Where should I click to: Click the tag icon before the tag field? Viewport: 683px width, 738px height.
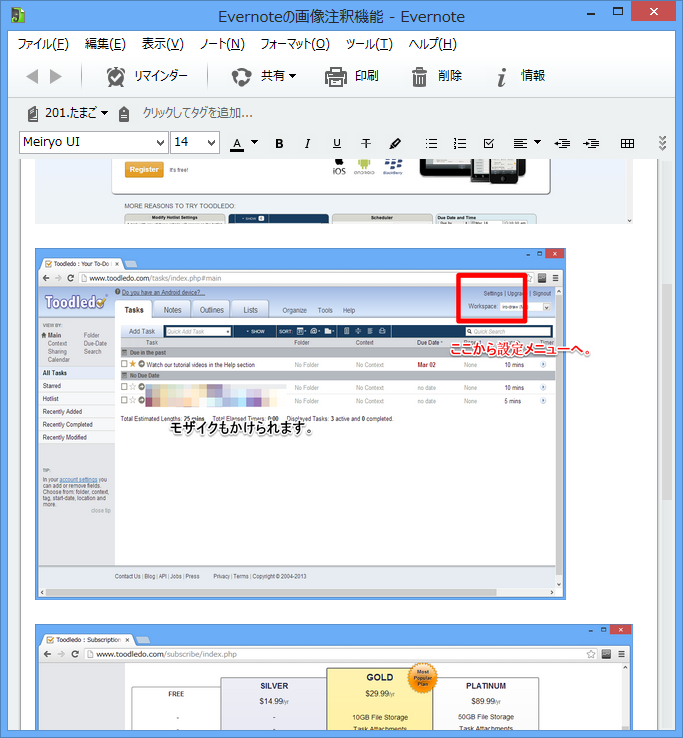124,114
